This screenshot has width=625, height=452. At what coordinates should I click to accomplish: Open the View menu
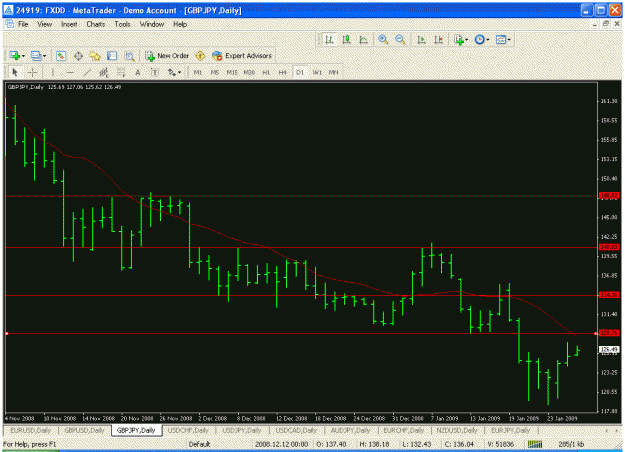(x=45, y=24)
